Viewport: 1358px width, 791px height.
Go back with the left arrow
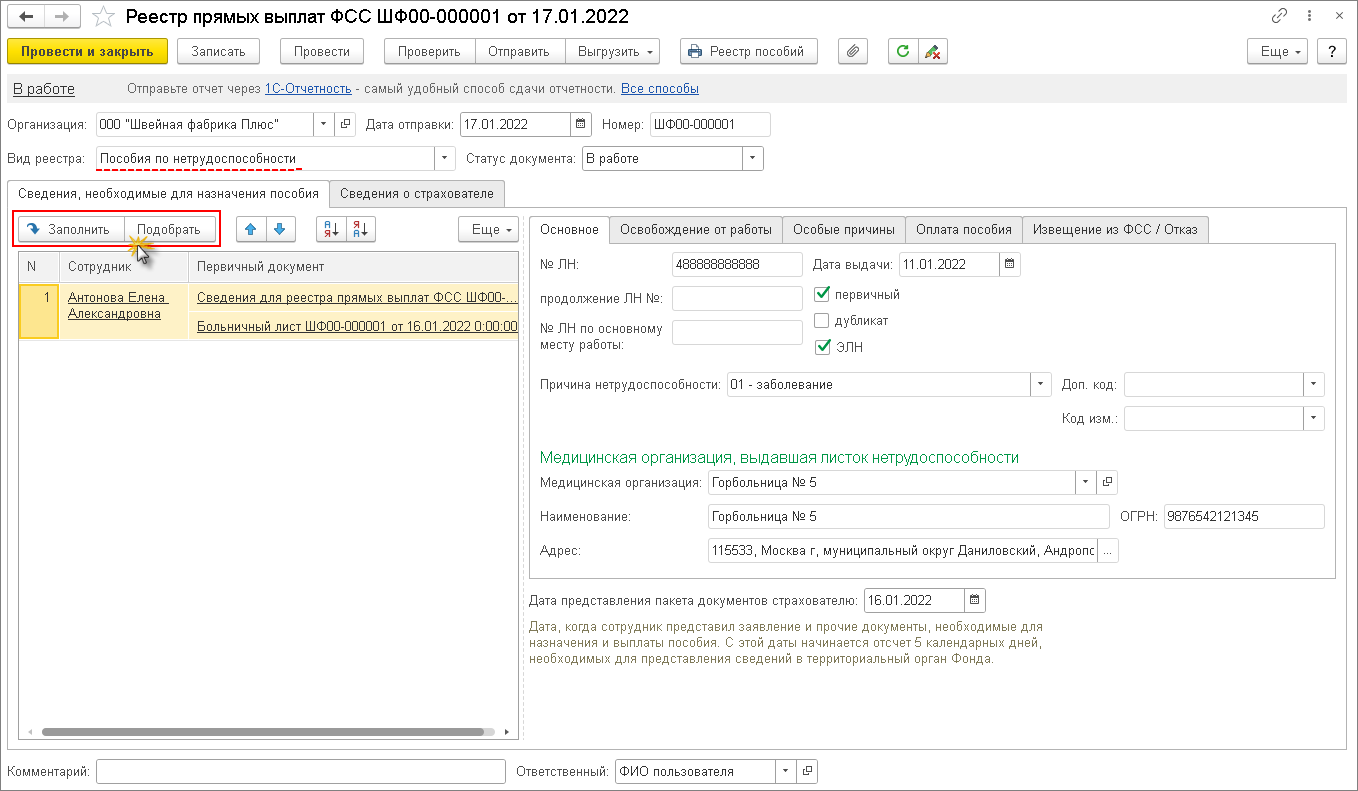(x=26, y=16)
